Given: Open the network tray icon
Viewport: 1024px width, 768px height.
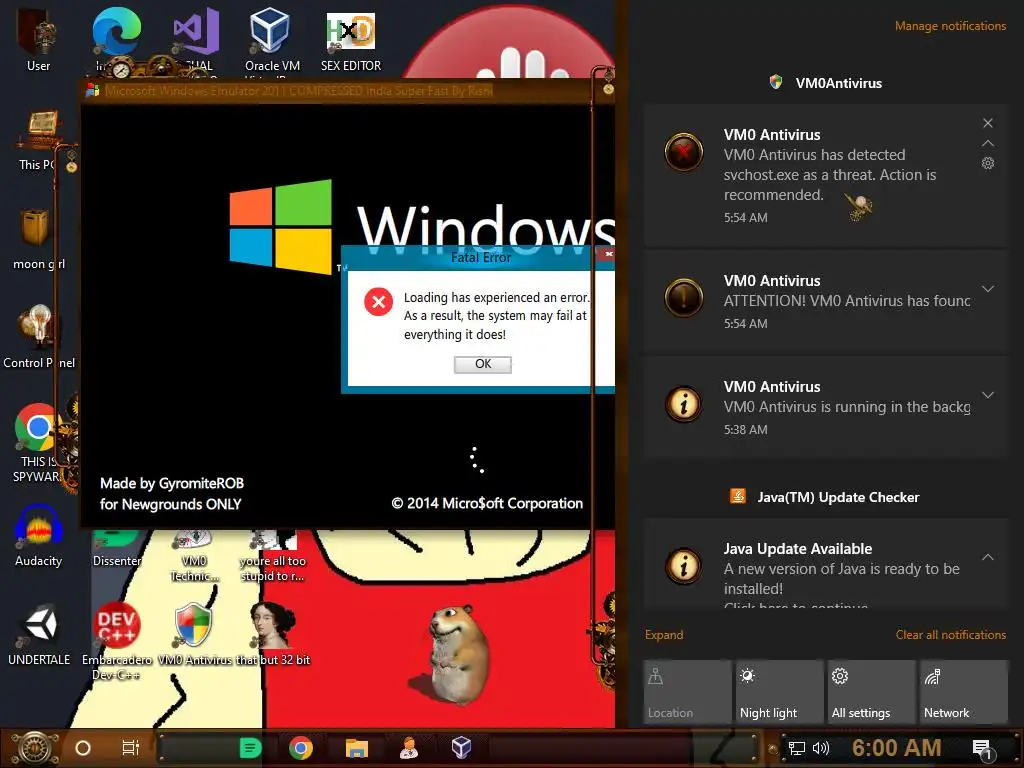Looking at the screenshot, I should (x=796, y=748).
